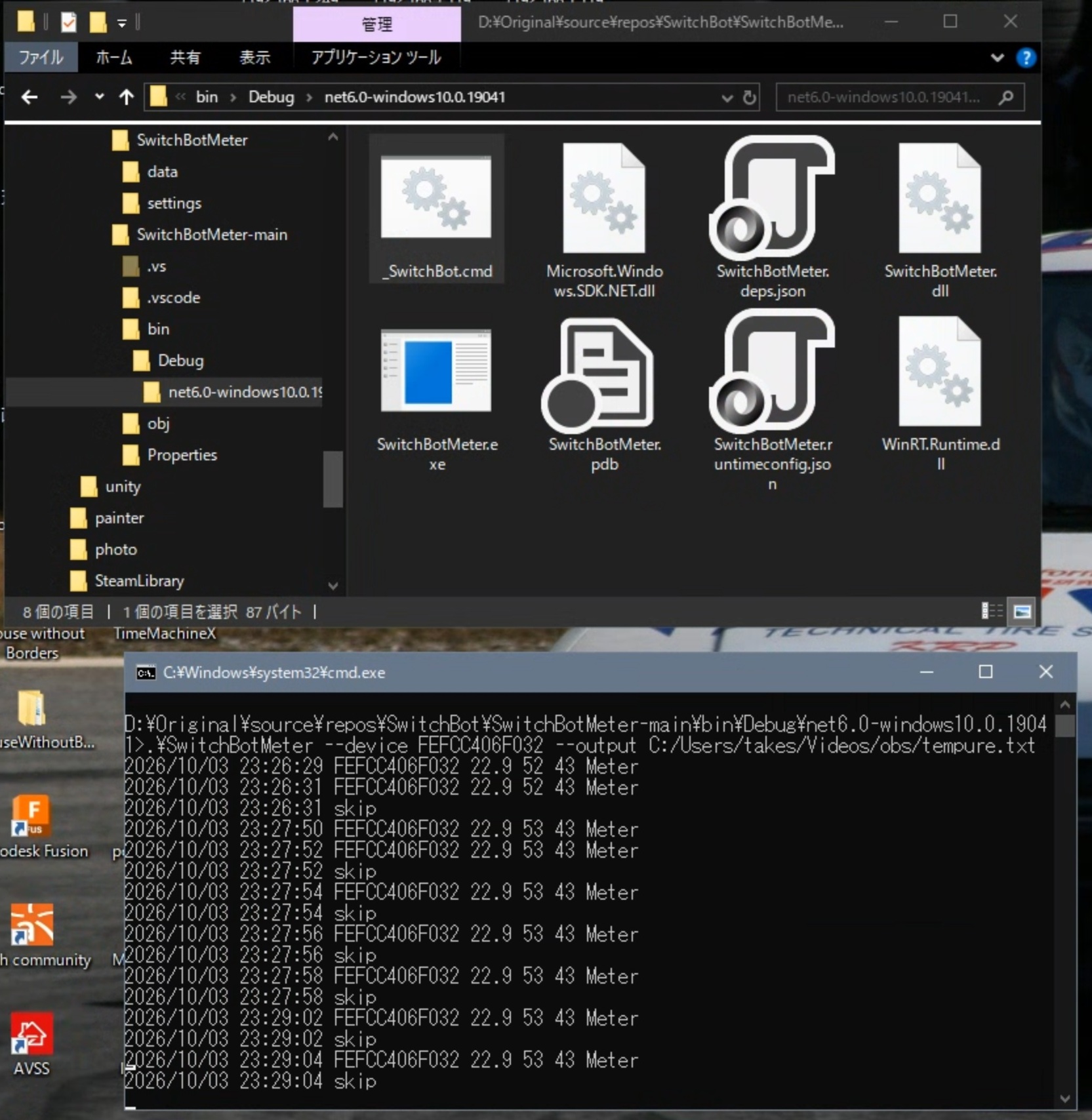Select the WinRT.Runtime.dll file

[940, 393]
